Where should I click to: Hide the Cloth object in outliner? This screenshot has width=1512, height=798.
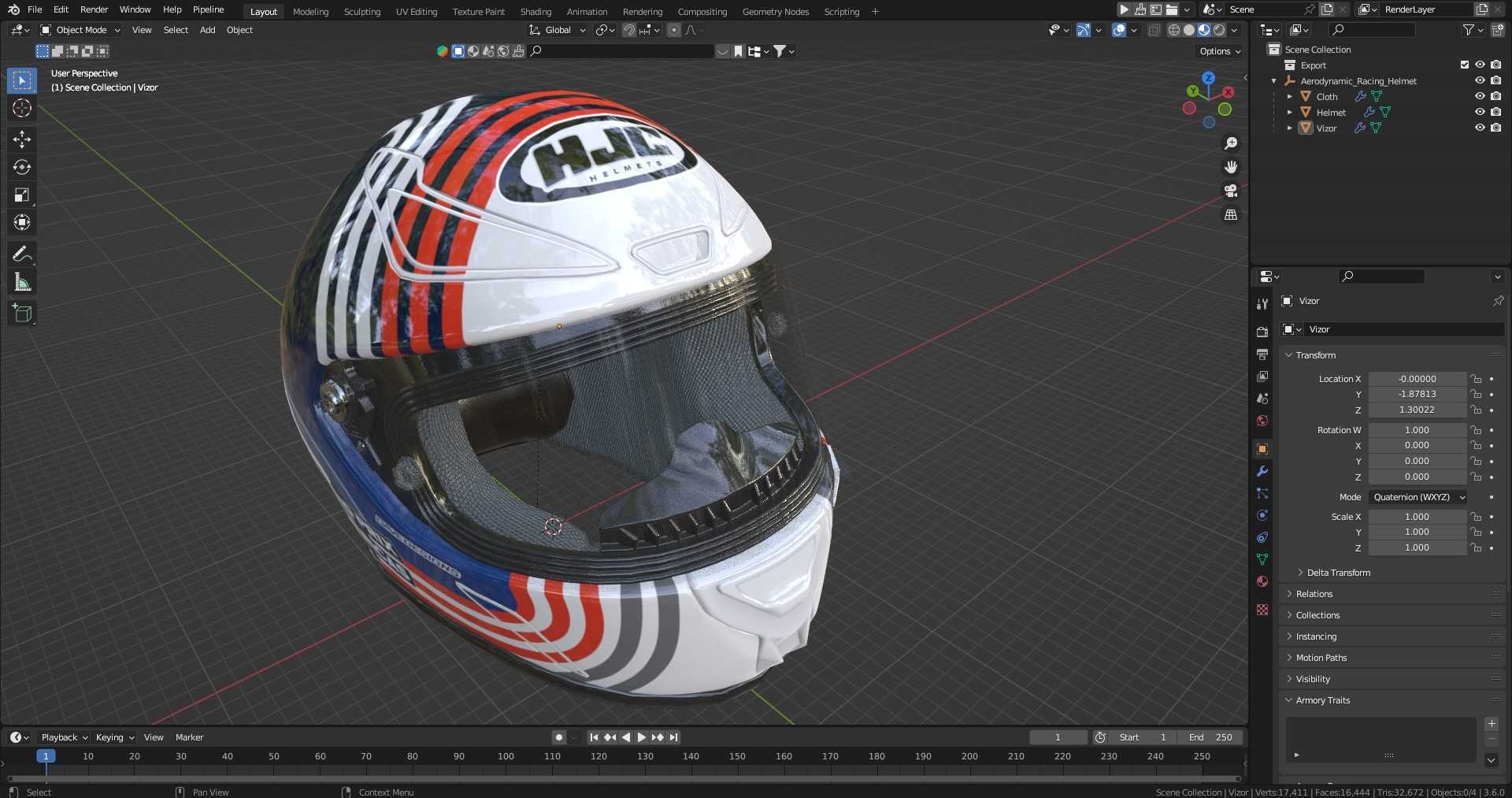[x=1480, y=96]
